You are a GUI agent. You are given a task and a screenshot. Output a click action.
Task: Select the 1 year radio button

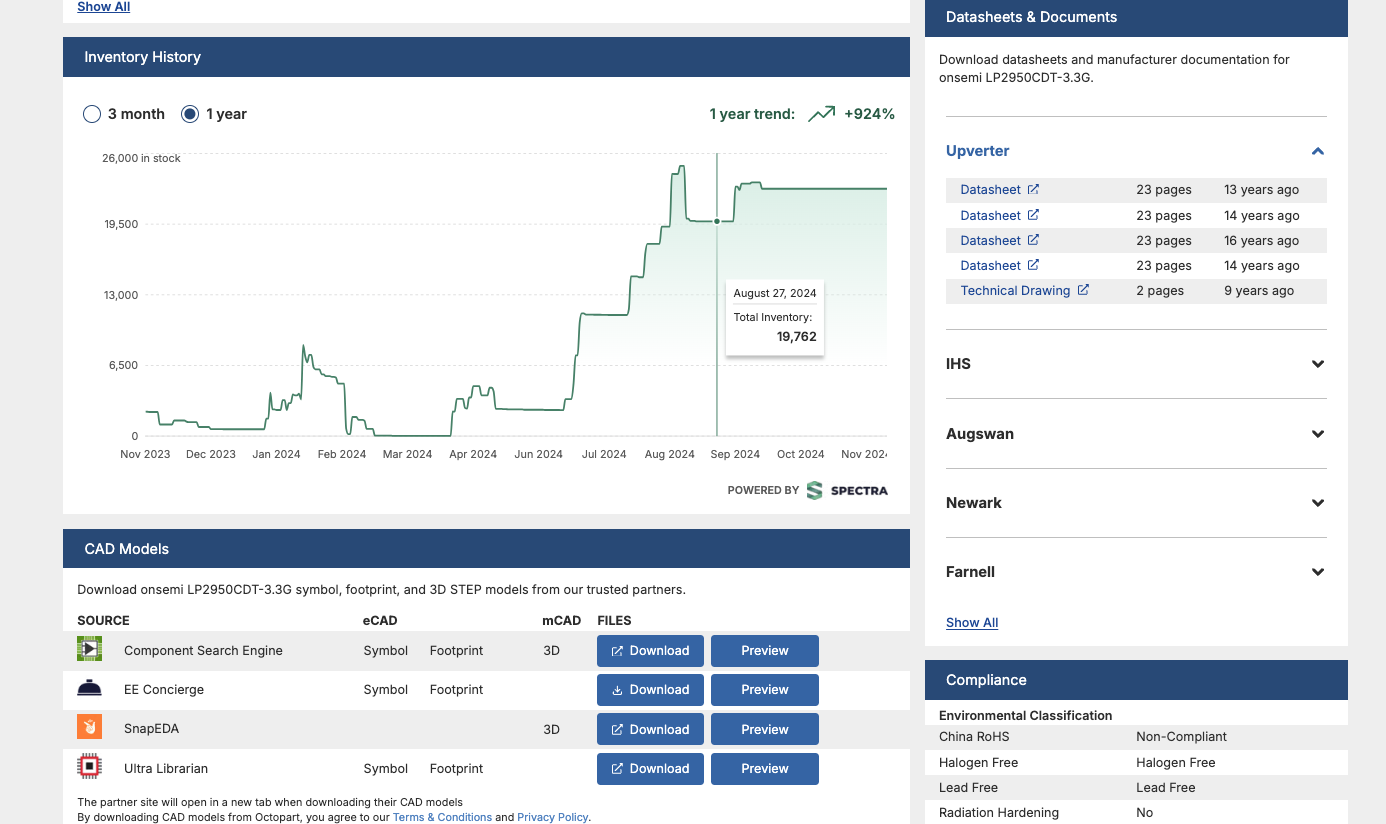pos(190,114)
